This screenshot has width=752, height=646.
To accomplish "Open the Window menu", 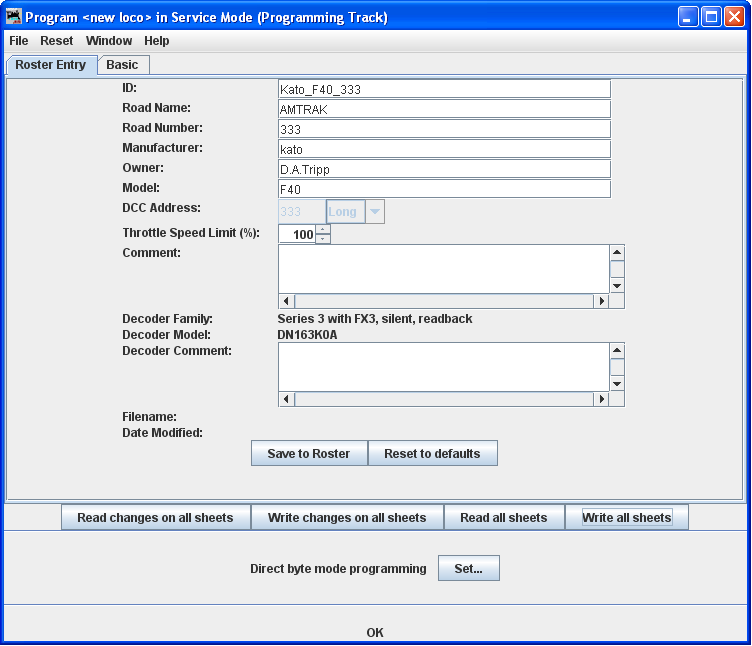I will [109, 41].
